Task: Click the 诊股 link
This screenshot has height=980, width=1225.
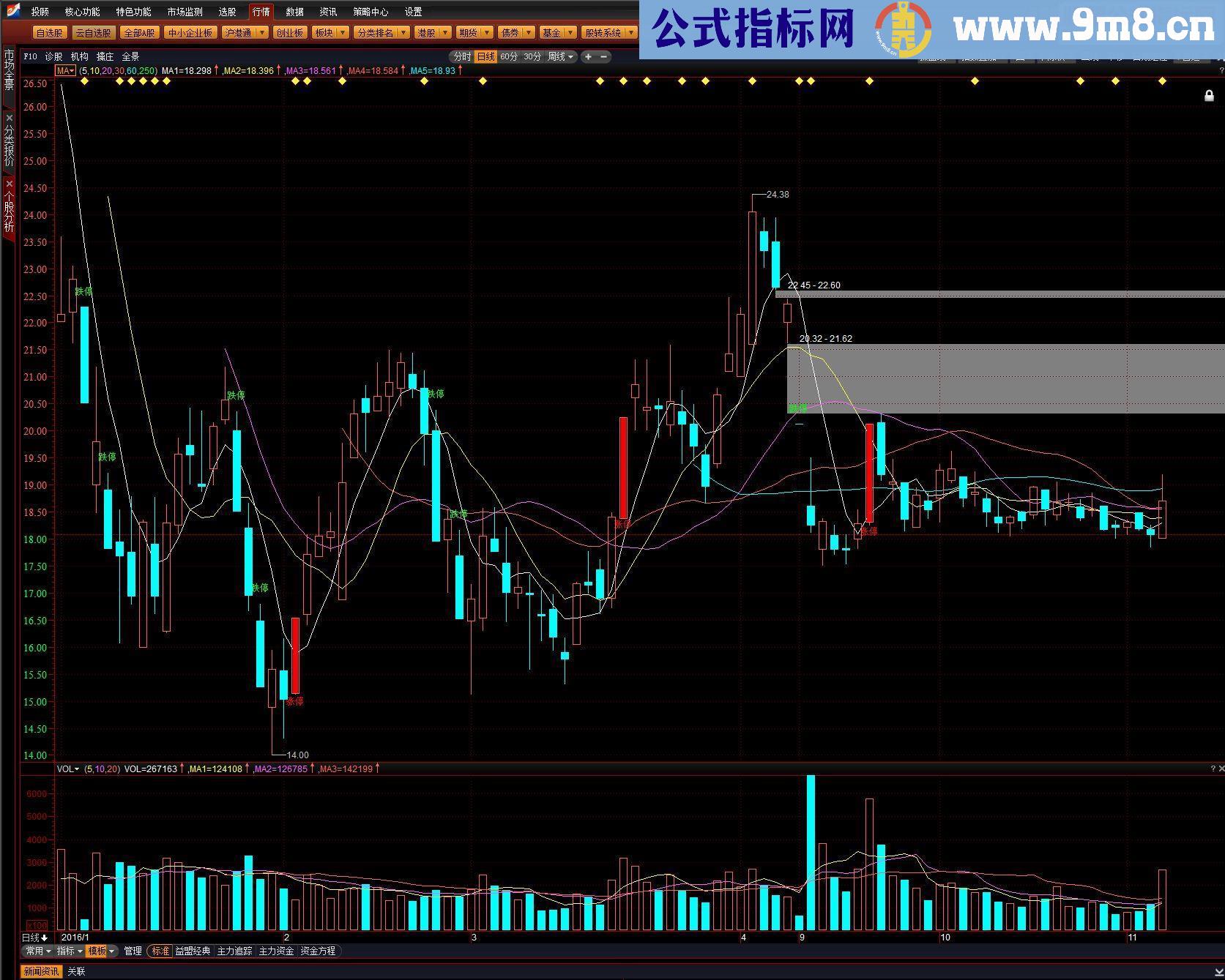Action: (53, 56)
